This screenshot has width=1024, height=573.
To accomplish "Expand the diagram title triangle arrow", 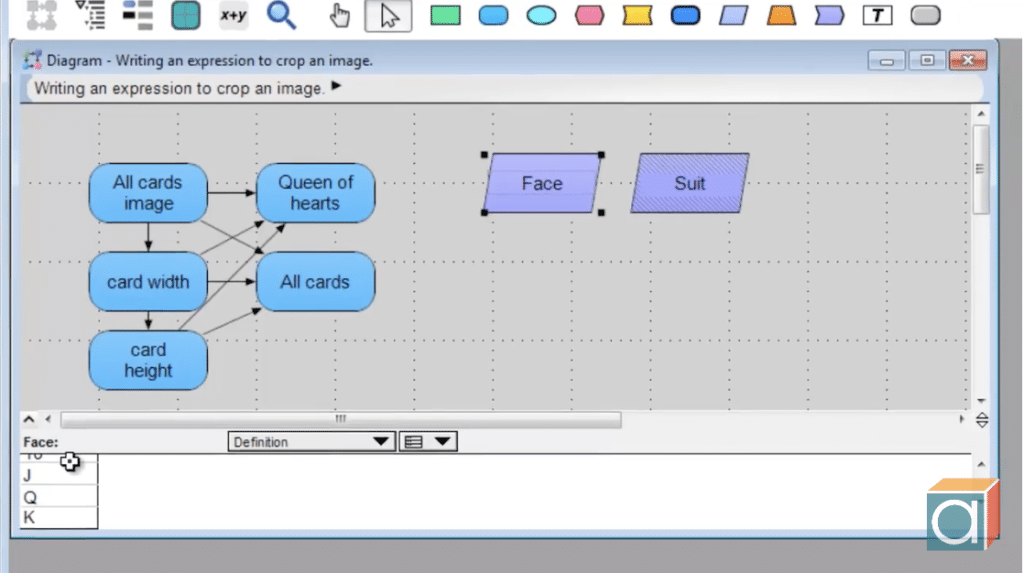I will 336,87.
